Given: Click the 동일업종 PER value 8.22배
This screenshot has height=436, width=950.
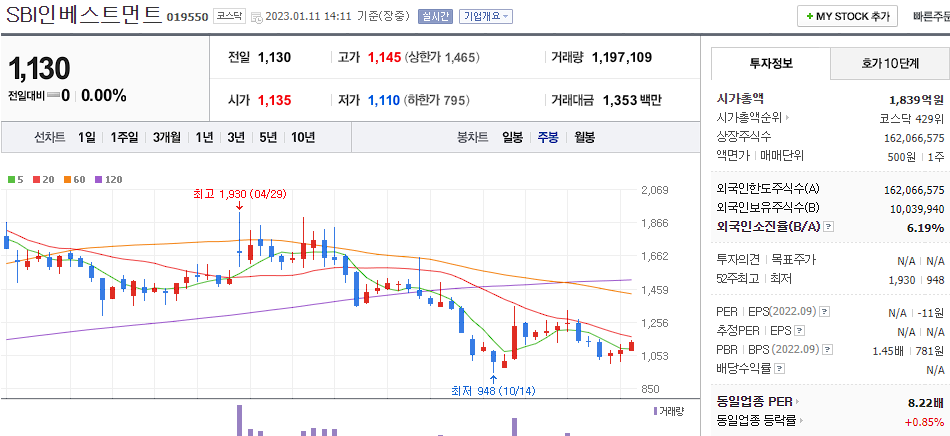Looking at the screenshot, I should (926, 402).
